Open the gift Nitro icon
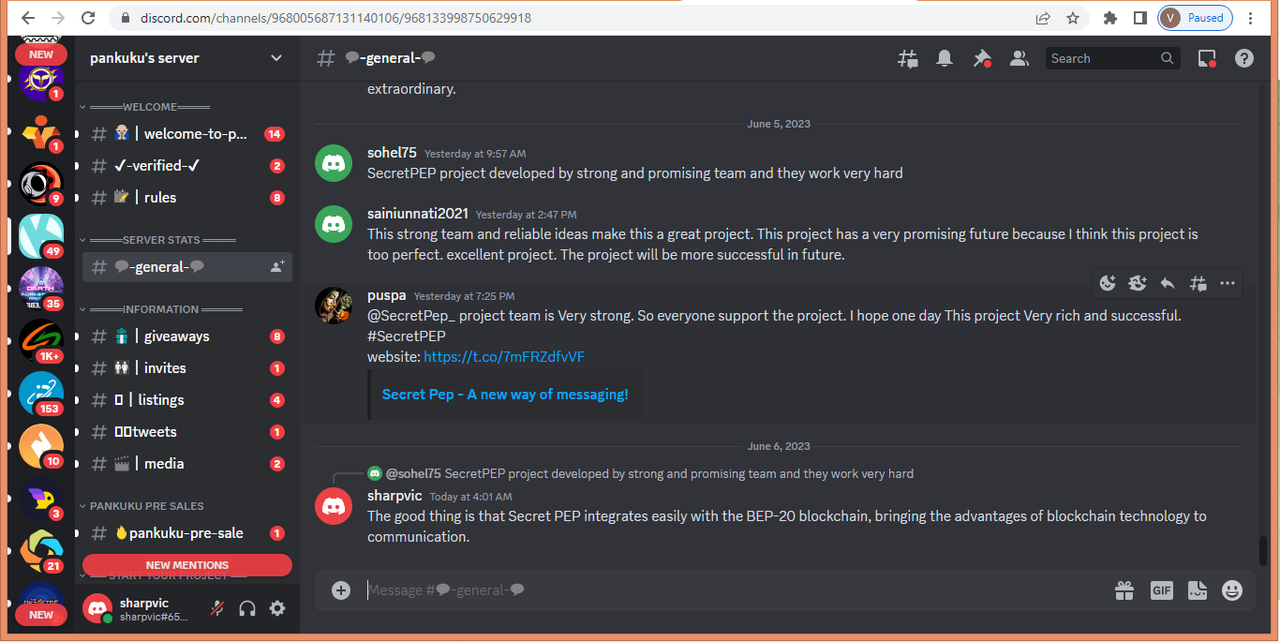 [x=1125, y=590]
